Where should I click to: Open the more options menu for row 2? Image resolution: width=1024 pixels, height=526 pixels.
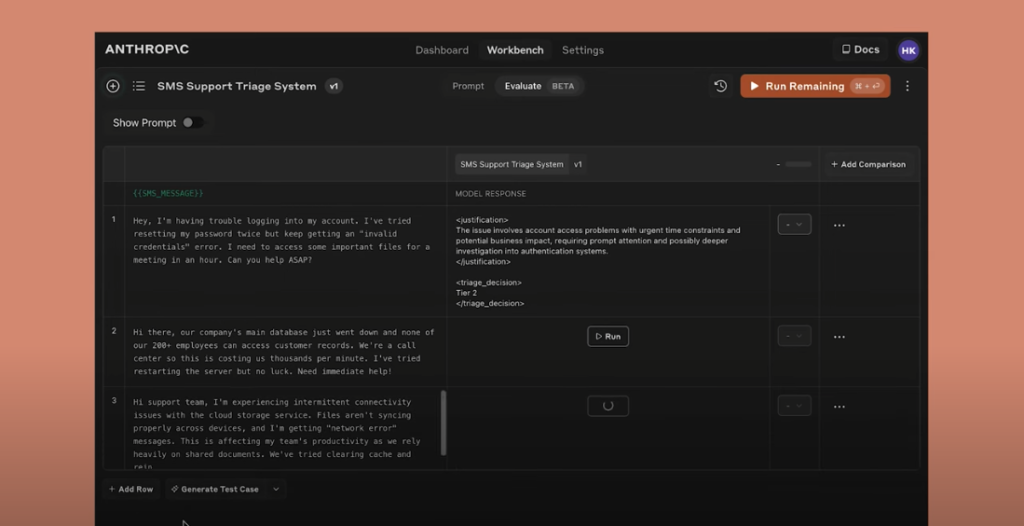[839, 337]
